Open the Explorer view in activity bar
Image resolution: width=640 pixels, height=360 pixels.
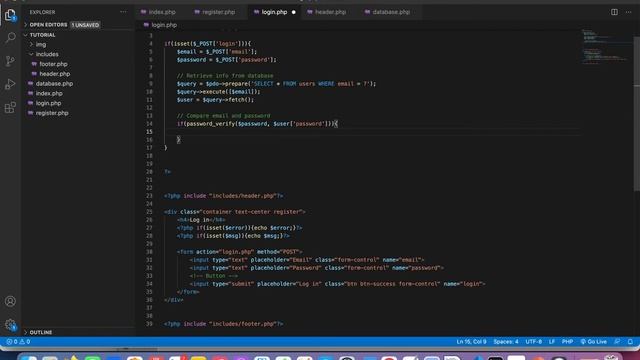pos(10,15)
